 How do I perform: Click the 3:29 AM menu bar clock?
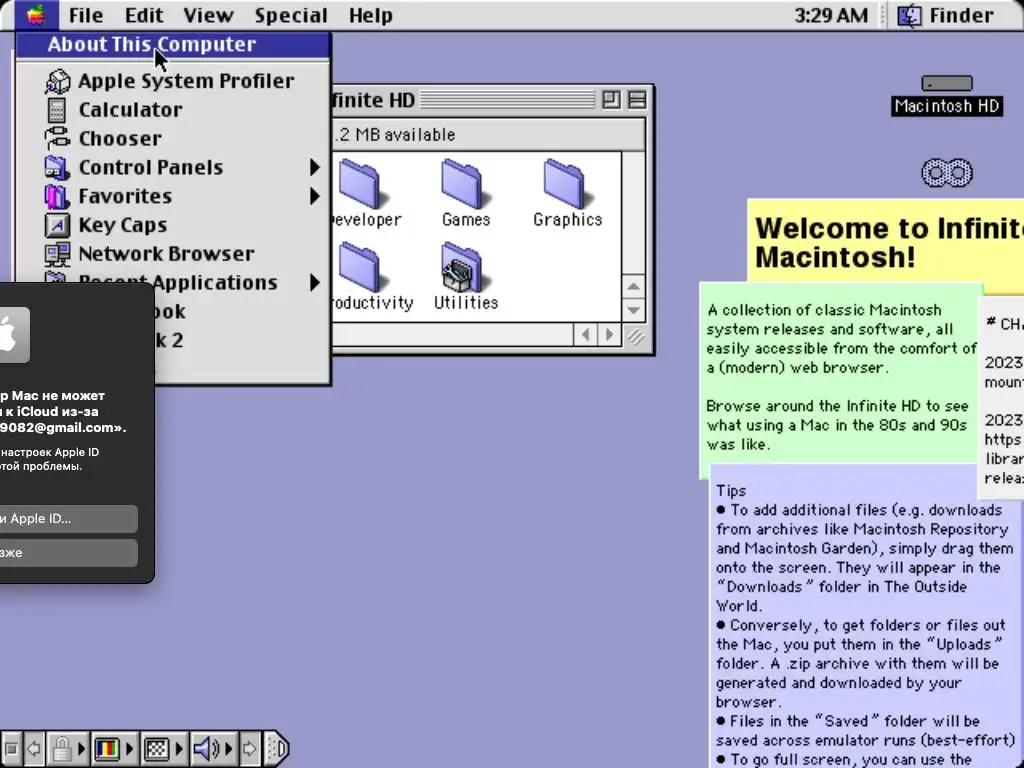point(831,15)
